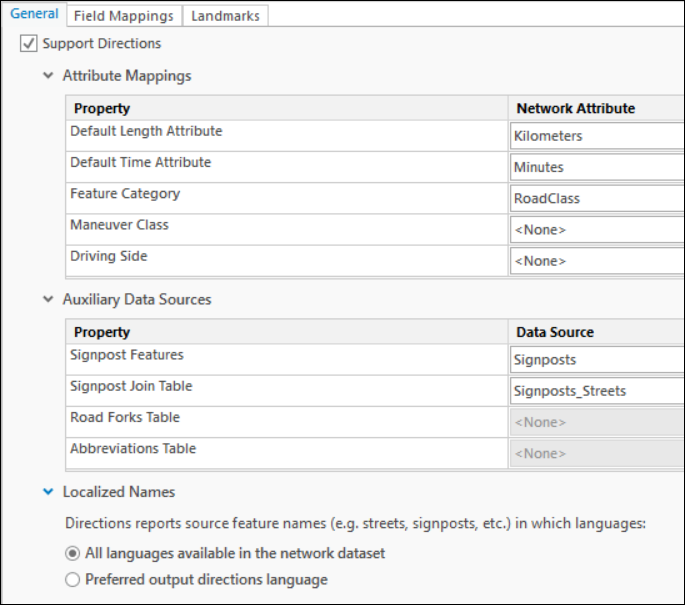The width and height of the screenshot is (685, 605).
Task: Click the Network Attribute column header
Action: tap(575, 108)
